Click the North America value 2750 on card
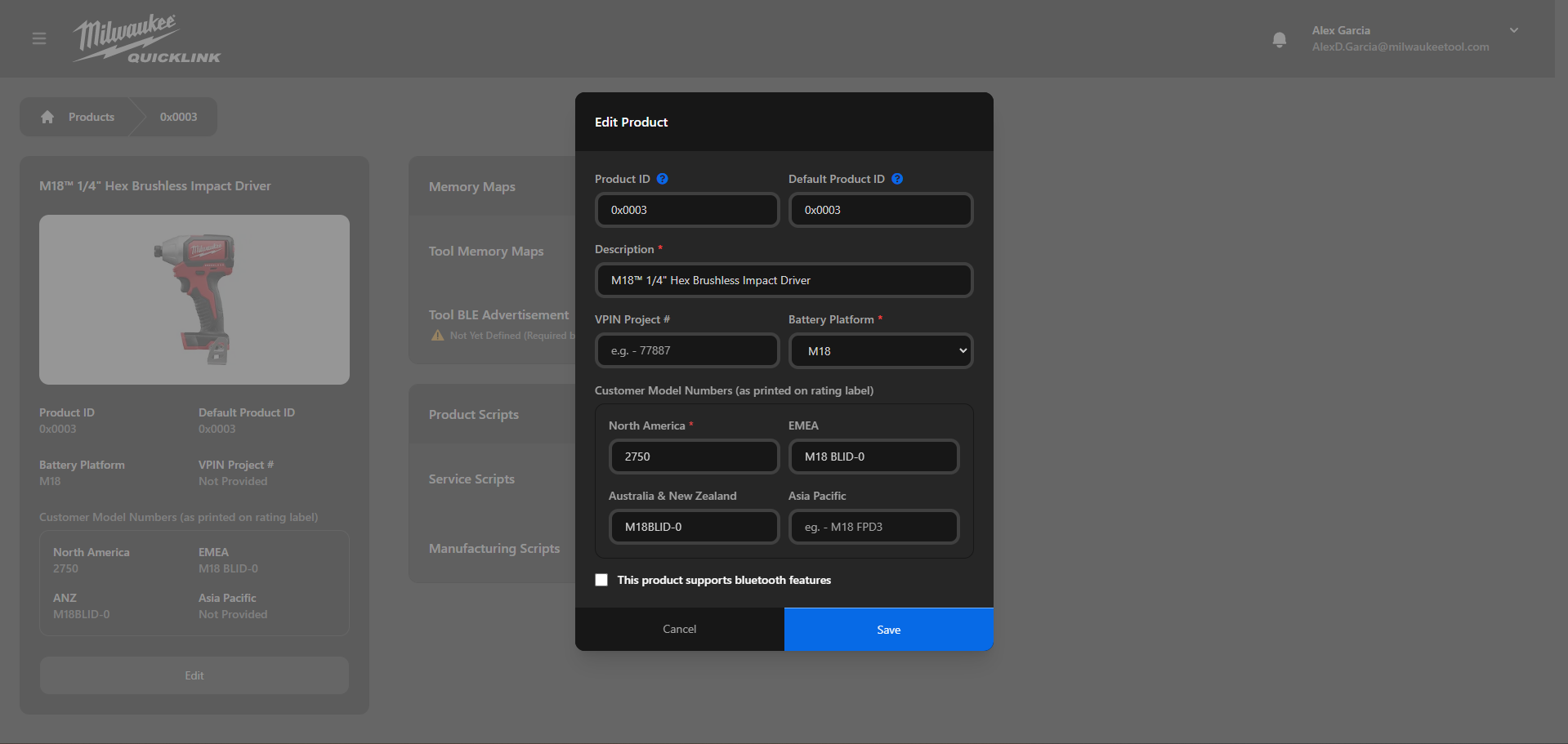This screenshot has width=1568, height=744. pyautogui.click(x=65, y=568)
